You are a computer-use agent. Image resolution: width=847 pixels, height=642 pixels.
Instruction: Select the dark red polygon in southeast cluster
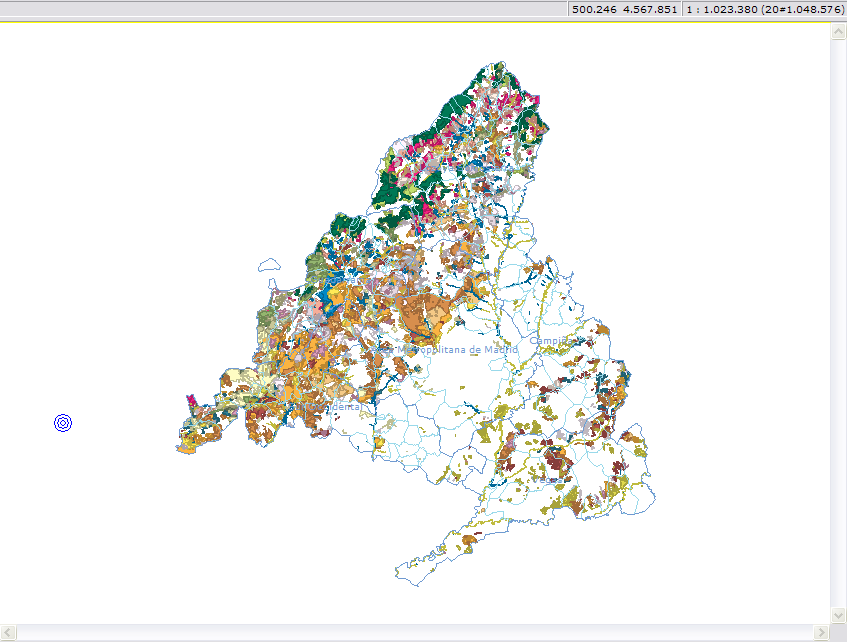click(556, 461)
